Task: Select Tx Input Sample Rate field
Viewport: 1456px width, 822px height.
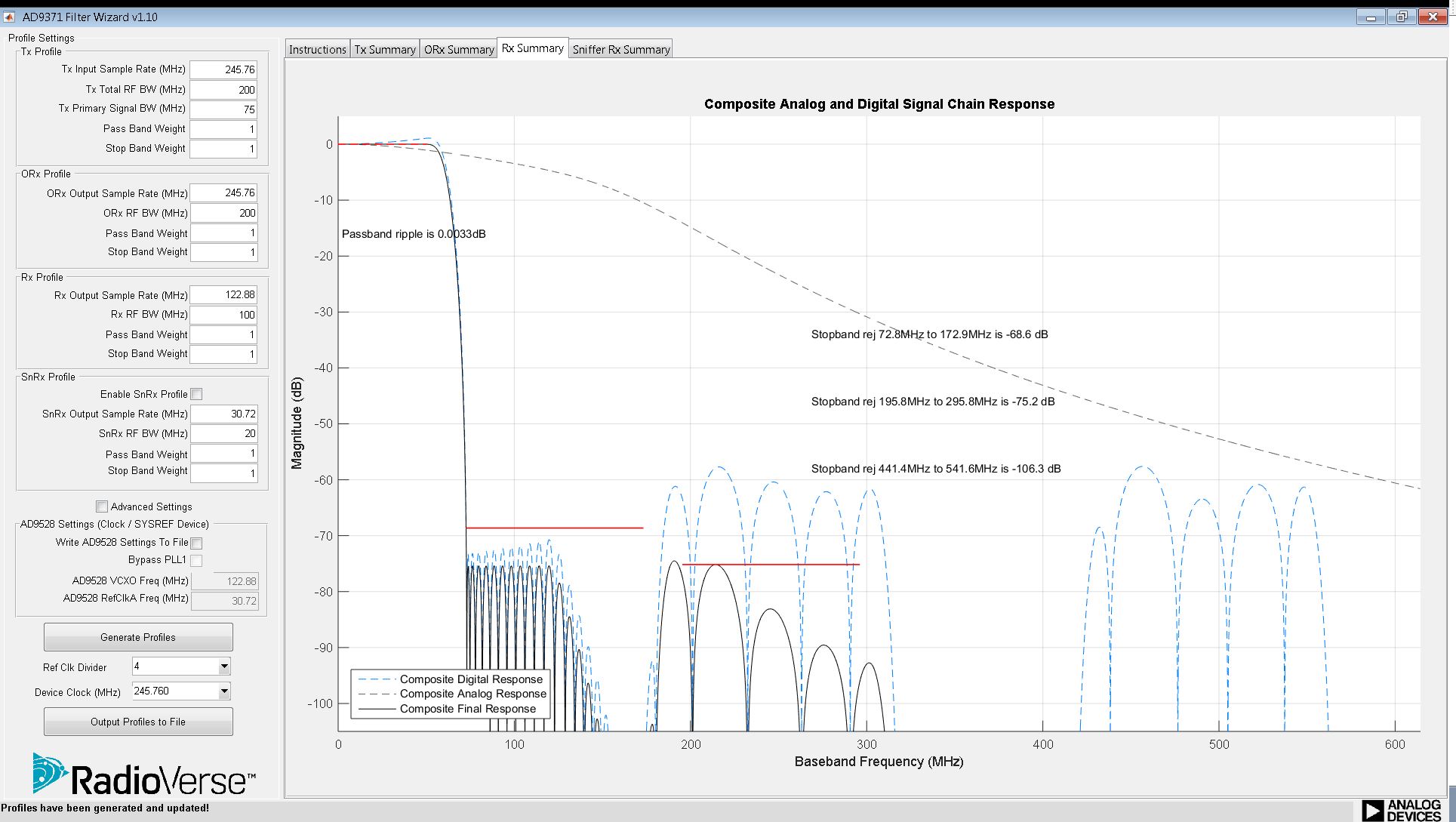Action: [x=223, y=69]
